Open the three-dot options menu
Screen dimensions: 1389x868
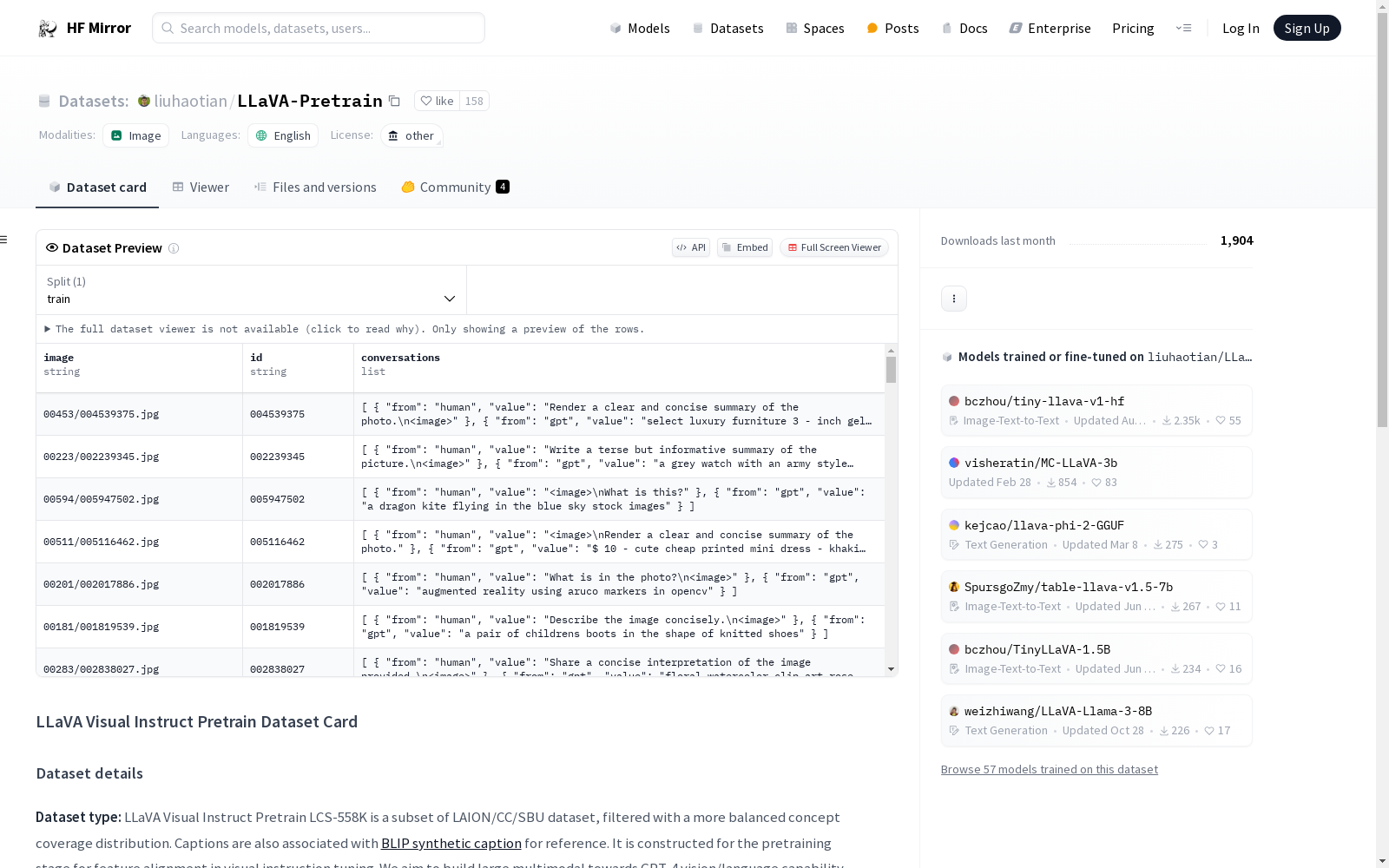point(953,299)
